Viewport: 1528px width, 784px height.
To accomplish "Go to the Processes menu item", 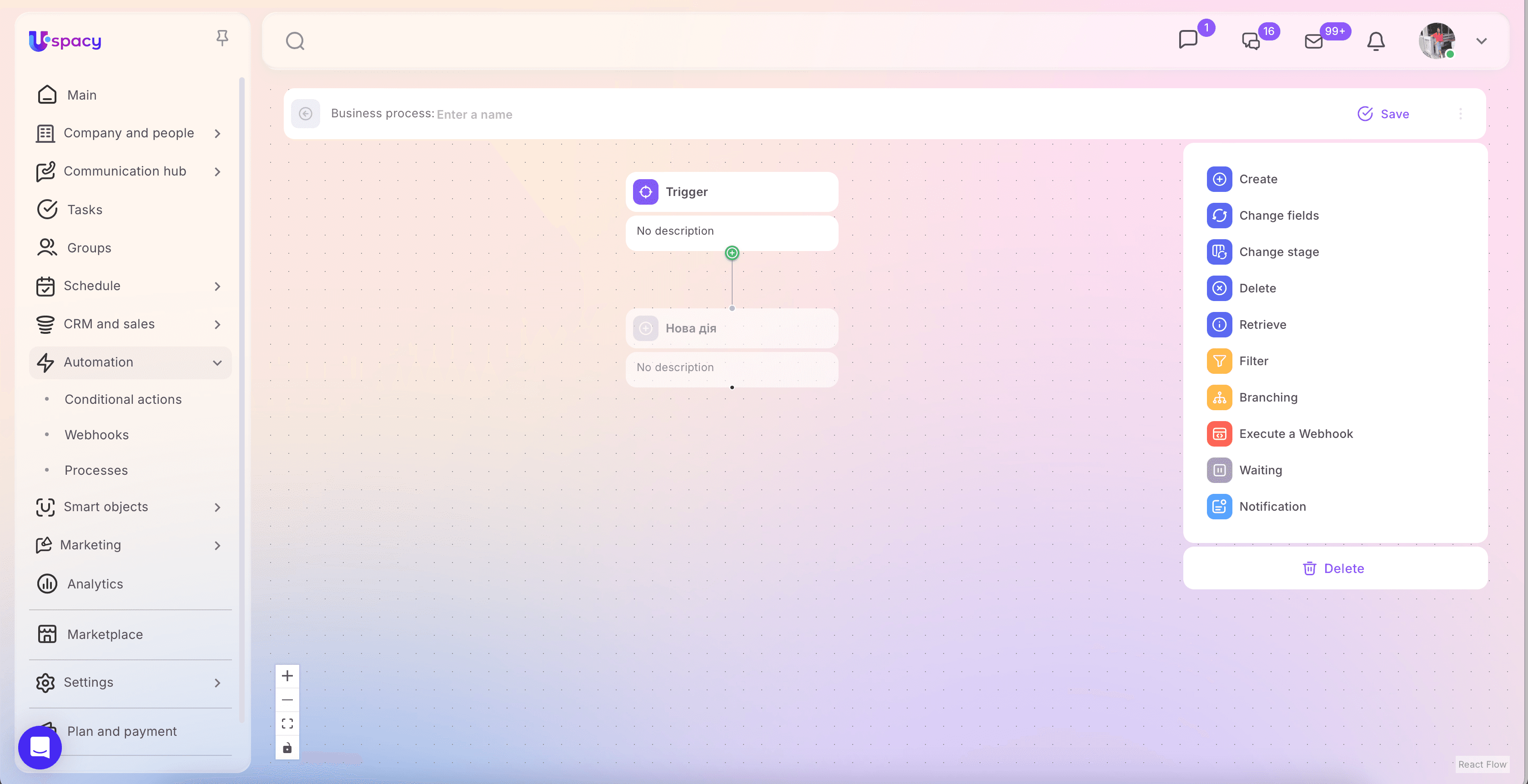I will click(x=96, y=470).
